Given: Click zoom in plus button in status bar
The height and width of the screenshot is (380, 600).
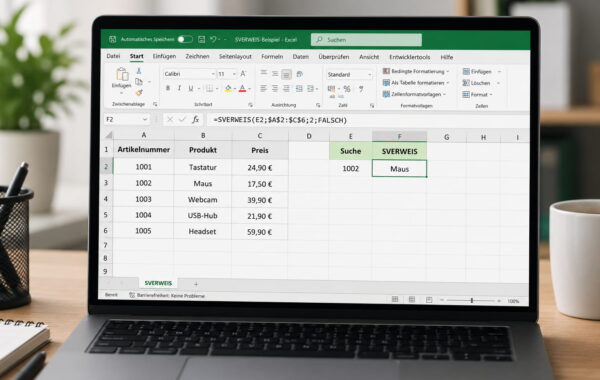Looking at the screenshot, I should tap(499, 301).
